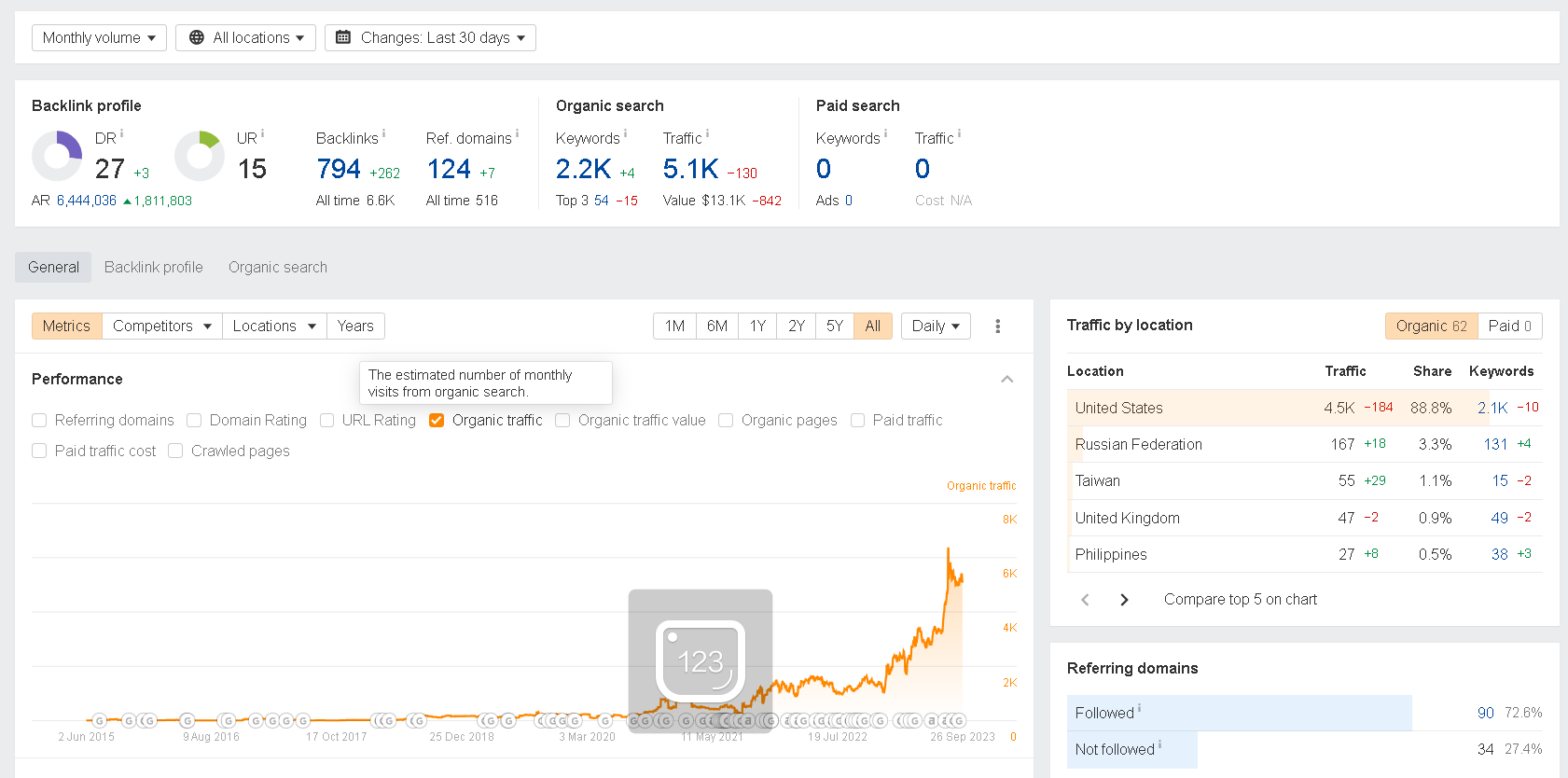Image resolution: width=1568 pixels, height=778 pixels.
Task: Select the 1Y time range button
Action: pos(757,326)
